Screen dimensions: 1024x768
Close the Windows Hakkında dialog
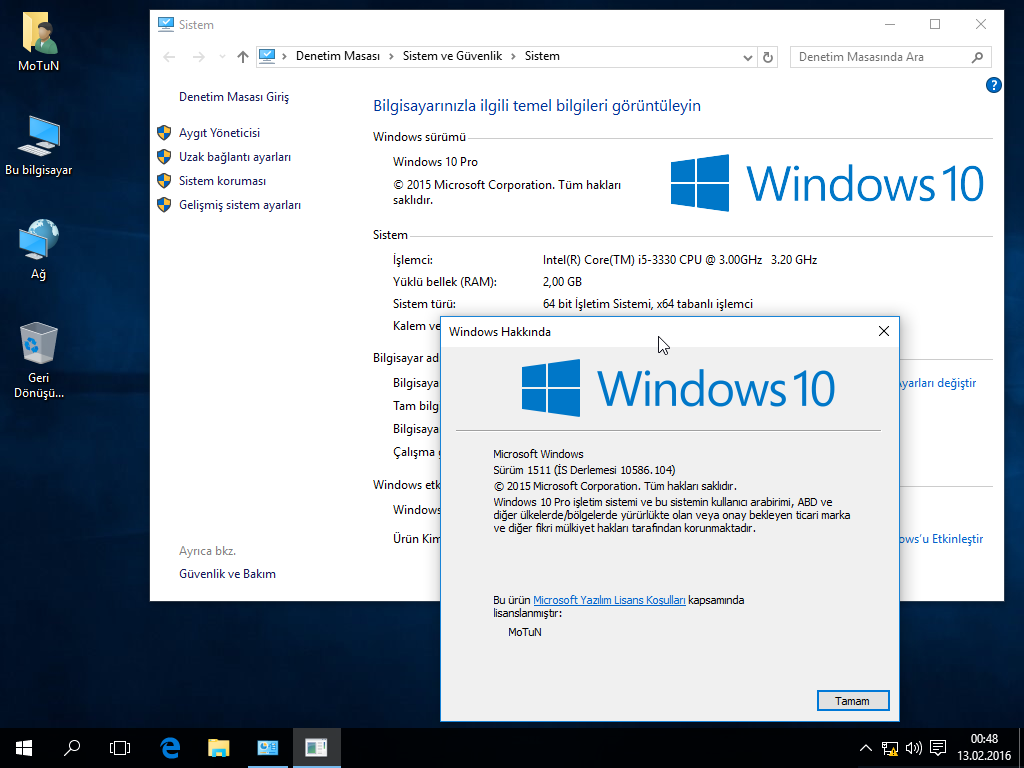(884, 331)
